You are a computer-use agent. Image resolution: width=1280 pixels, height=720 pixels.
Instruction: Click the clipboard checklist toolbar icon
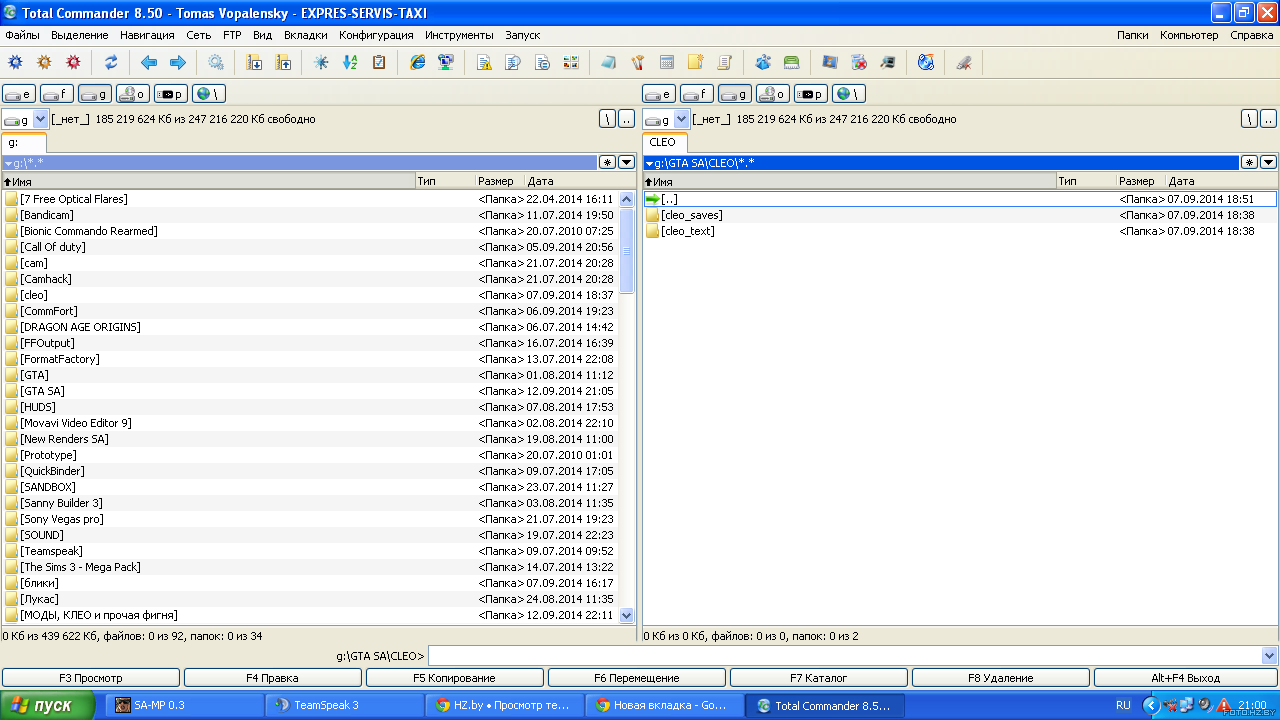379,62
